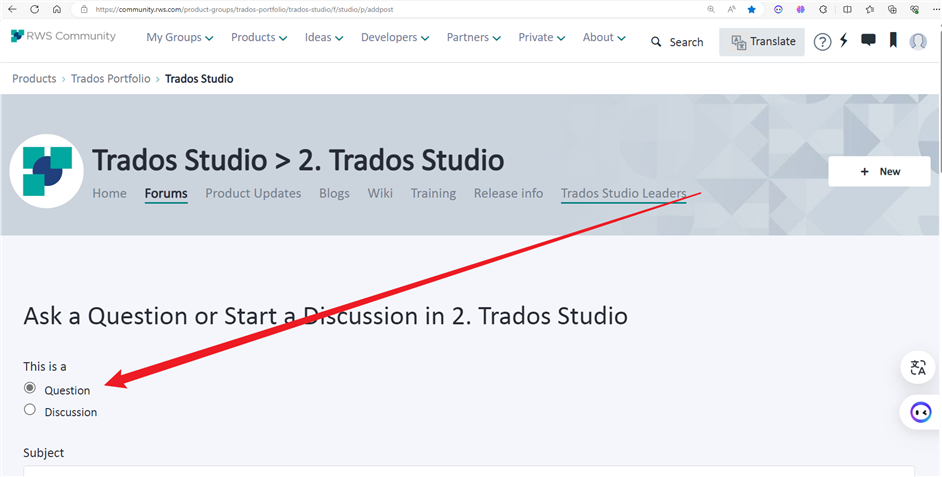
Task: Switch to the Forums tab
Action: [x=166, y=193]
